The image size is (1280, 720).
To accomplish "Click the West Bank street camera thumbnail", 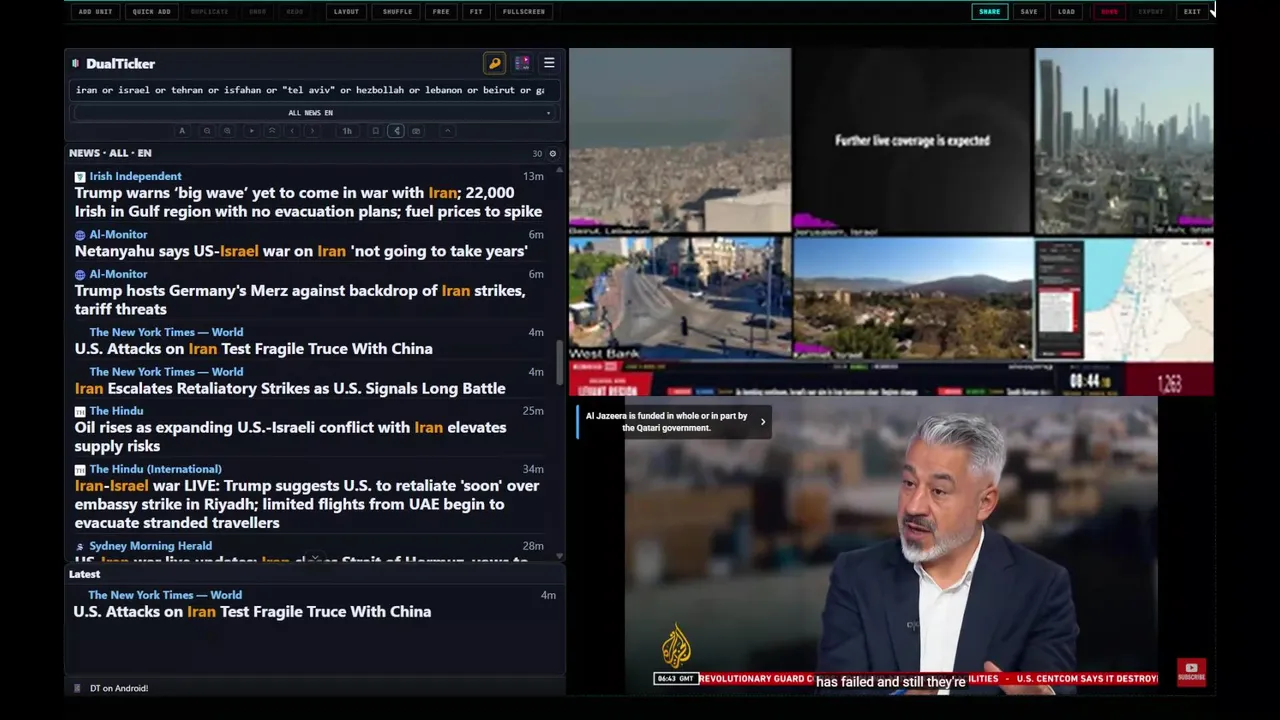I will [x=680, y=298].
